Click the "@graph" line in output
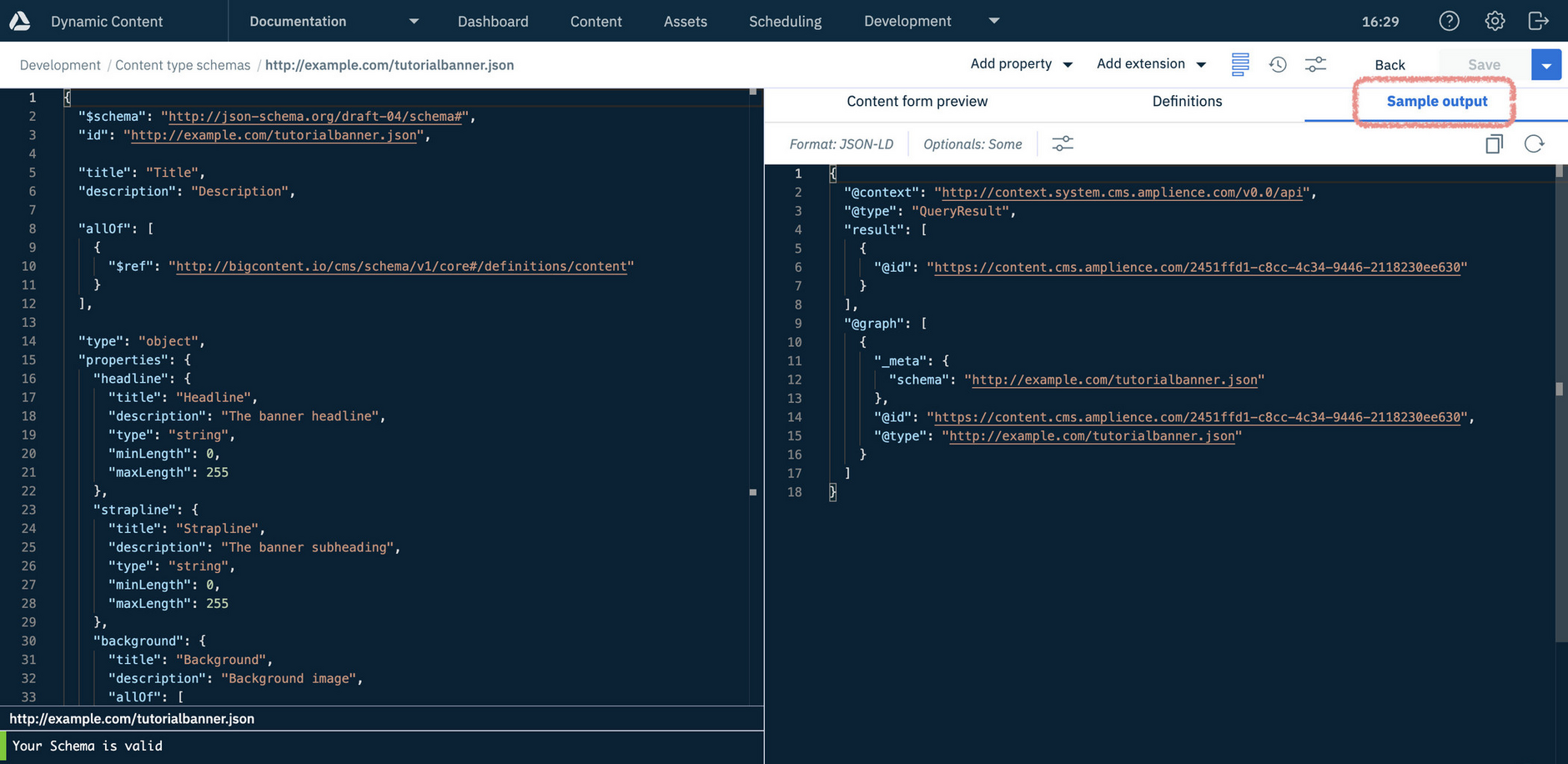Viewport: 1568px width, 764px height. 886,323
